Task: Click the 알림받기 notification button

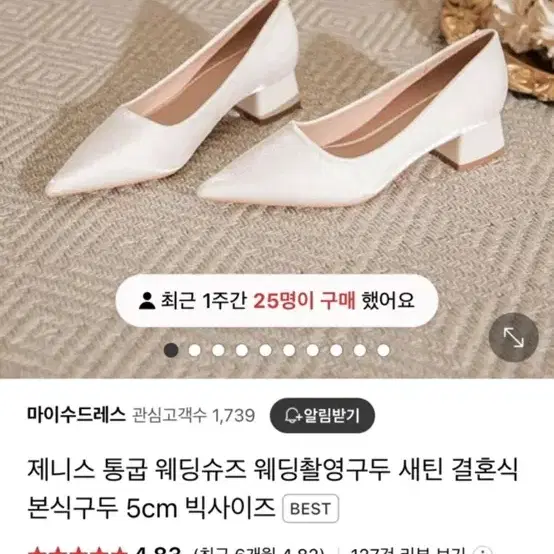Action: pyautogui.click(x=322, y=416)
